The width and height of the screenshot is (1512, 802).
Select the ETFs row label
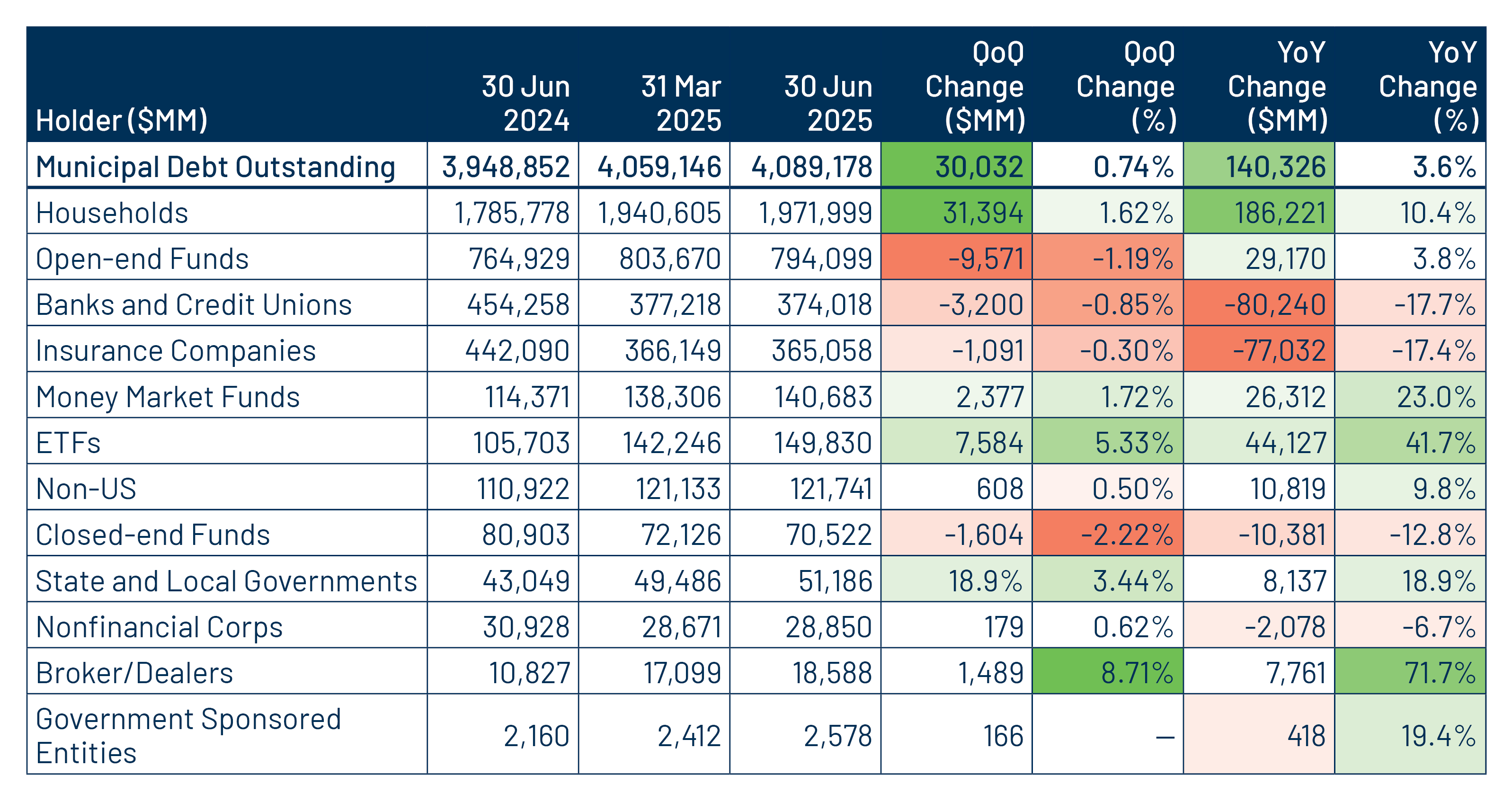pos(68,443)
